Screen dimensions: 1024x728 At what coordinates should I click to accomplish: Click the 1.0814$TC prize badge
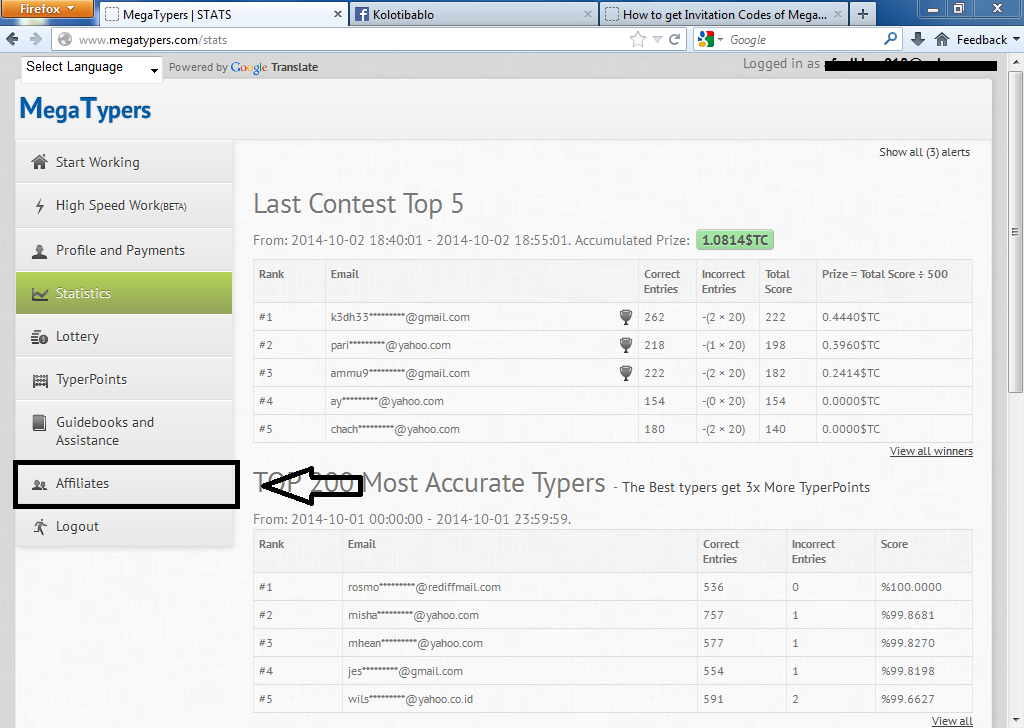click(x=735, y=240)
